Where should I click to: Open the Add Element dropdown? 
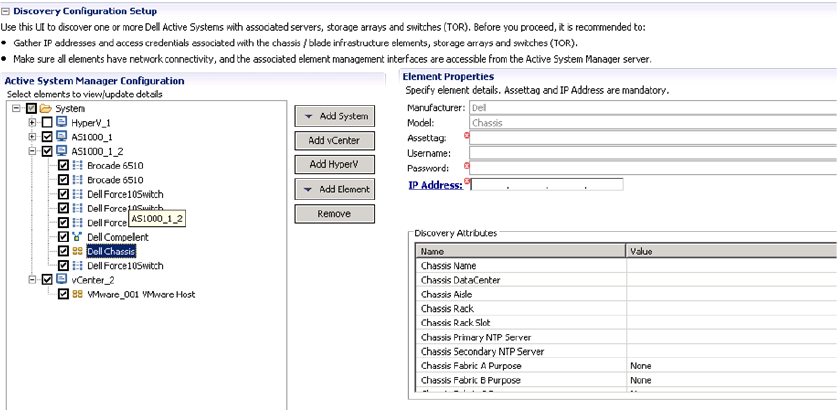(334, 189)
